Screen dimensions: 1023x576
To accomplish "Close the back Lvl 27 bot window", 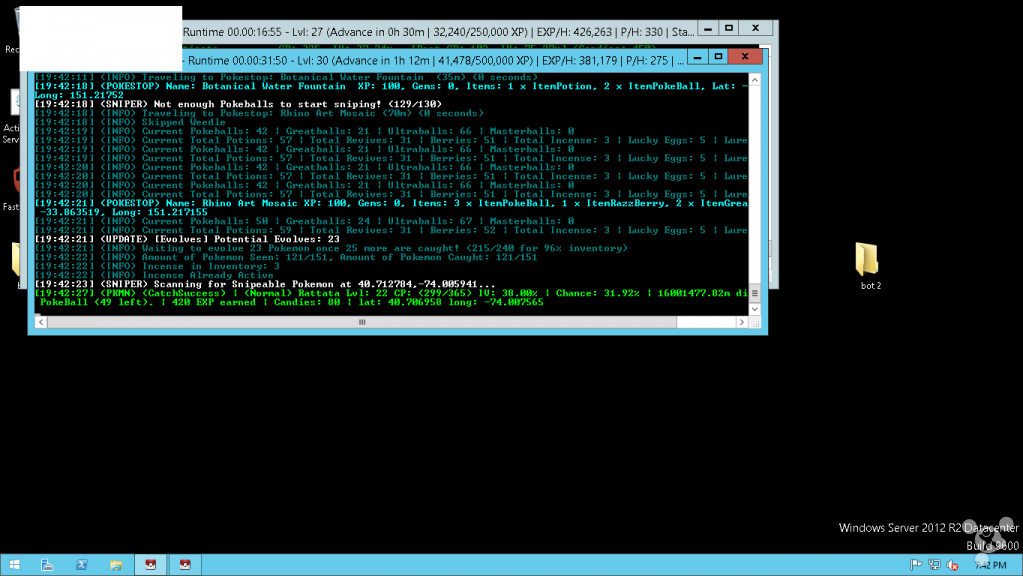I will (x=756, y=28).
